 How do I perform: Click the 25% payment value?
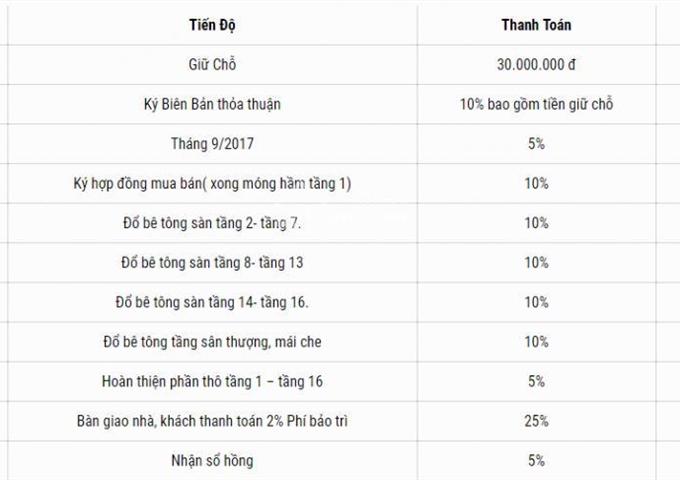(x=535, y=421)
